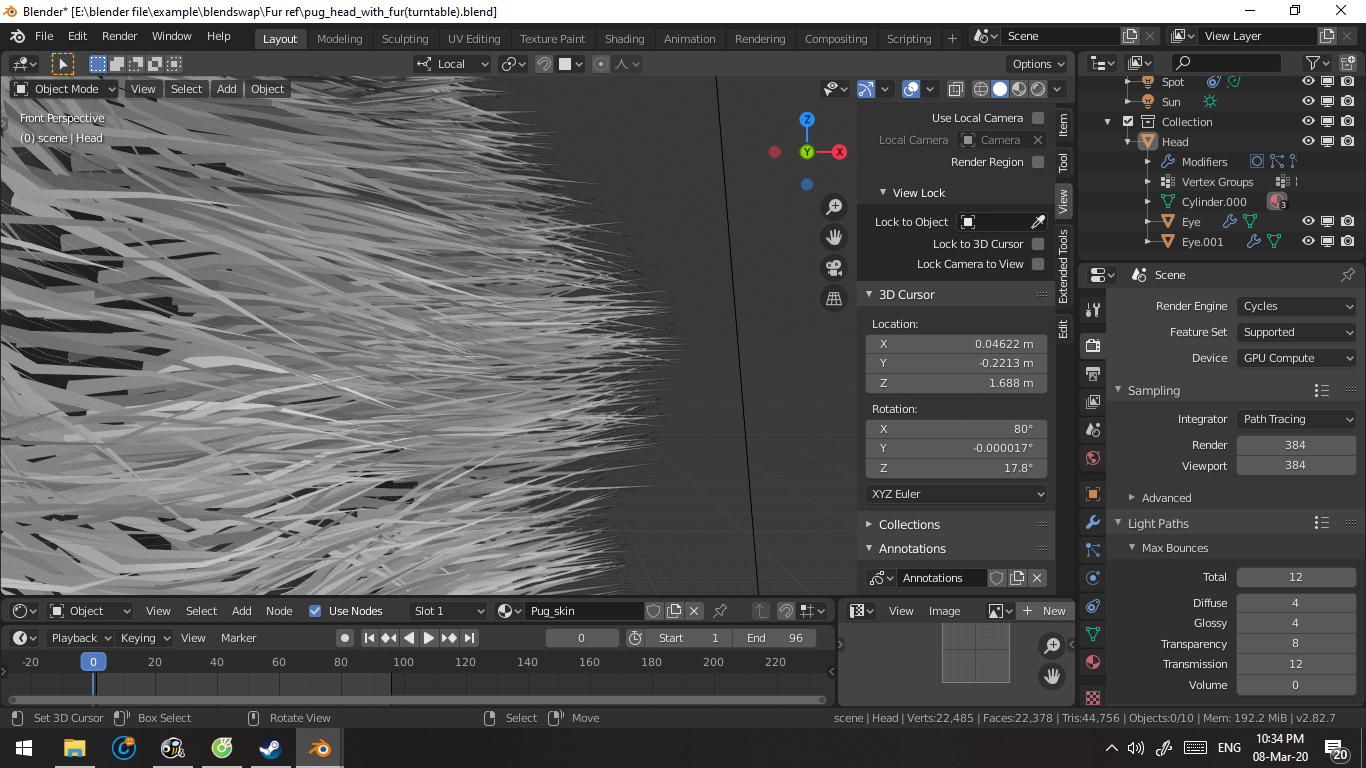Open the Render Engine dropdown
This screenshot has width=1366, height=768.
pos(1296,306)
